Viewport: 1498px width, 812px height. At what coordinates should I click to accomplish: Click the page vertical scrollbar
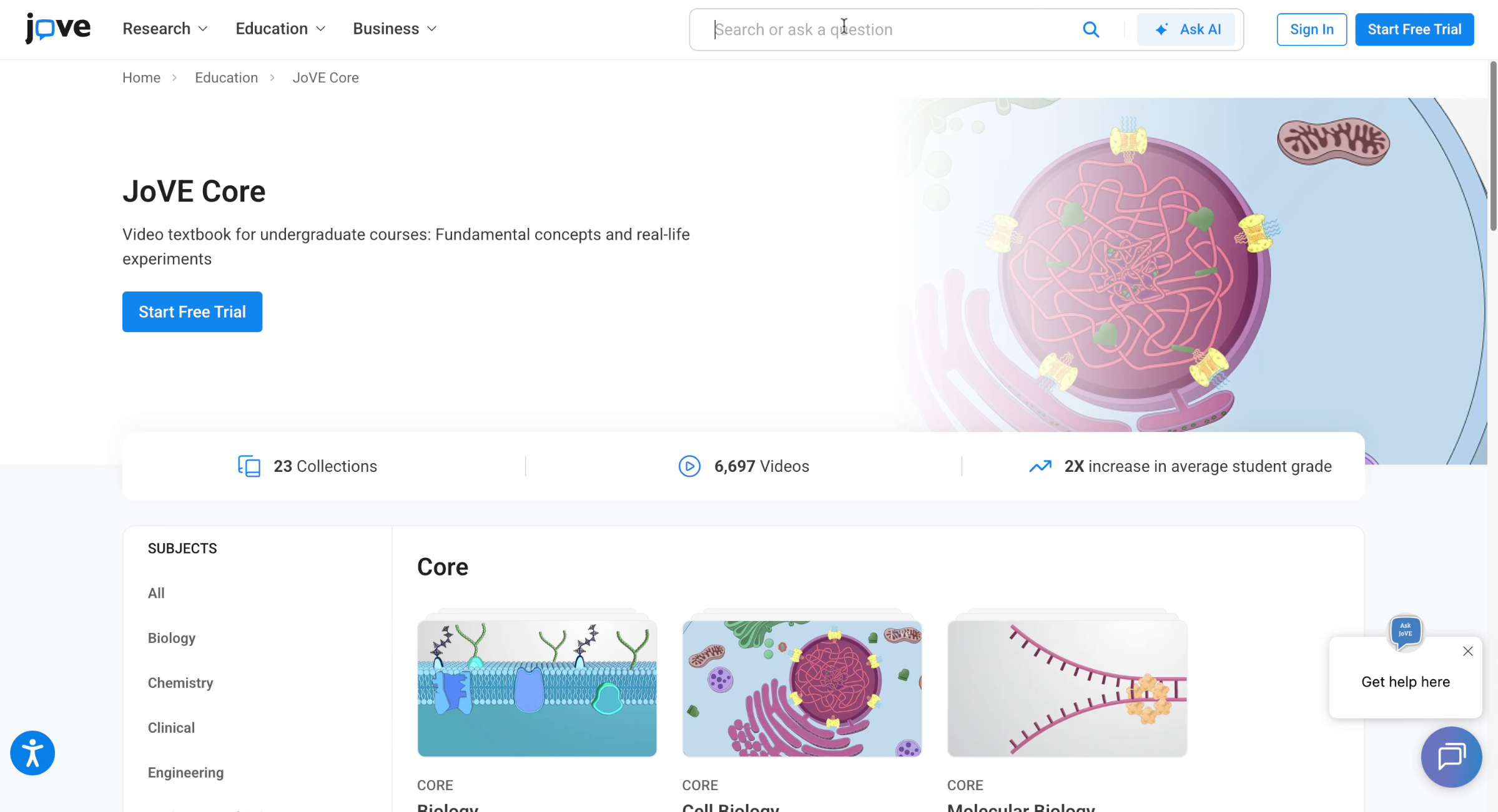(x=1492, y=146)
